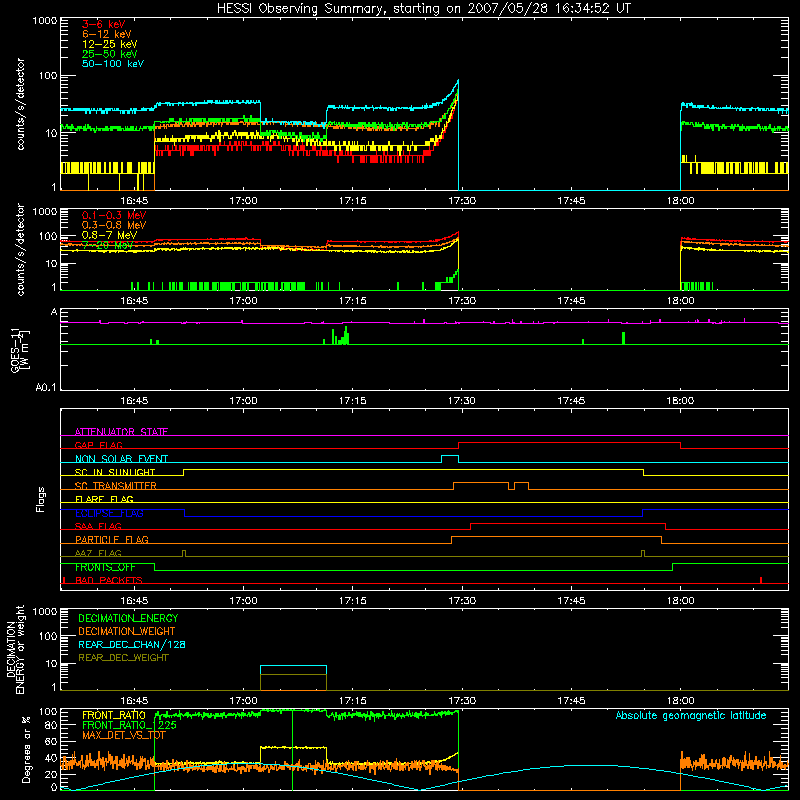
Task: Click the PARTICLE_FLAG label
Action: [x=112, y=539]
